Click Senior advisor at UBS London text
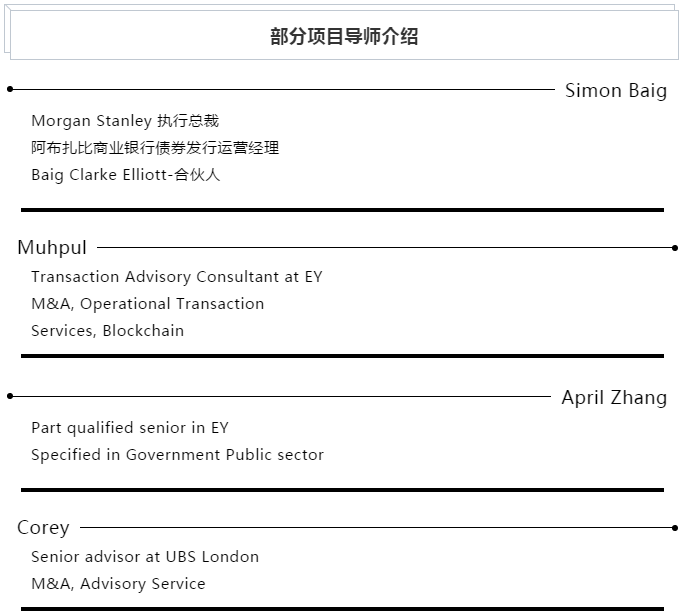This screenshot has height=613, width=694. (145, 557)
